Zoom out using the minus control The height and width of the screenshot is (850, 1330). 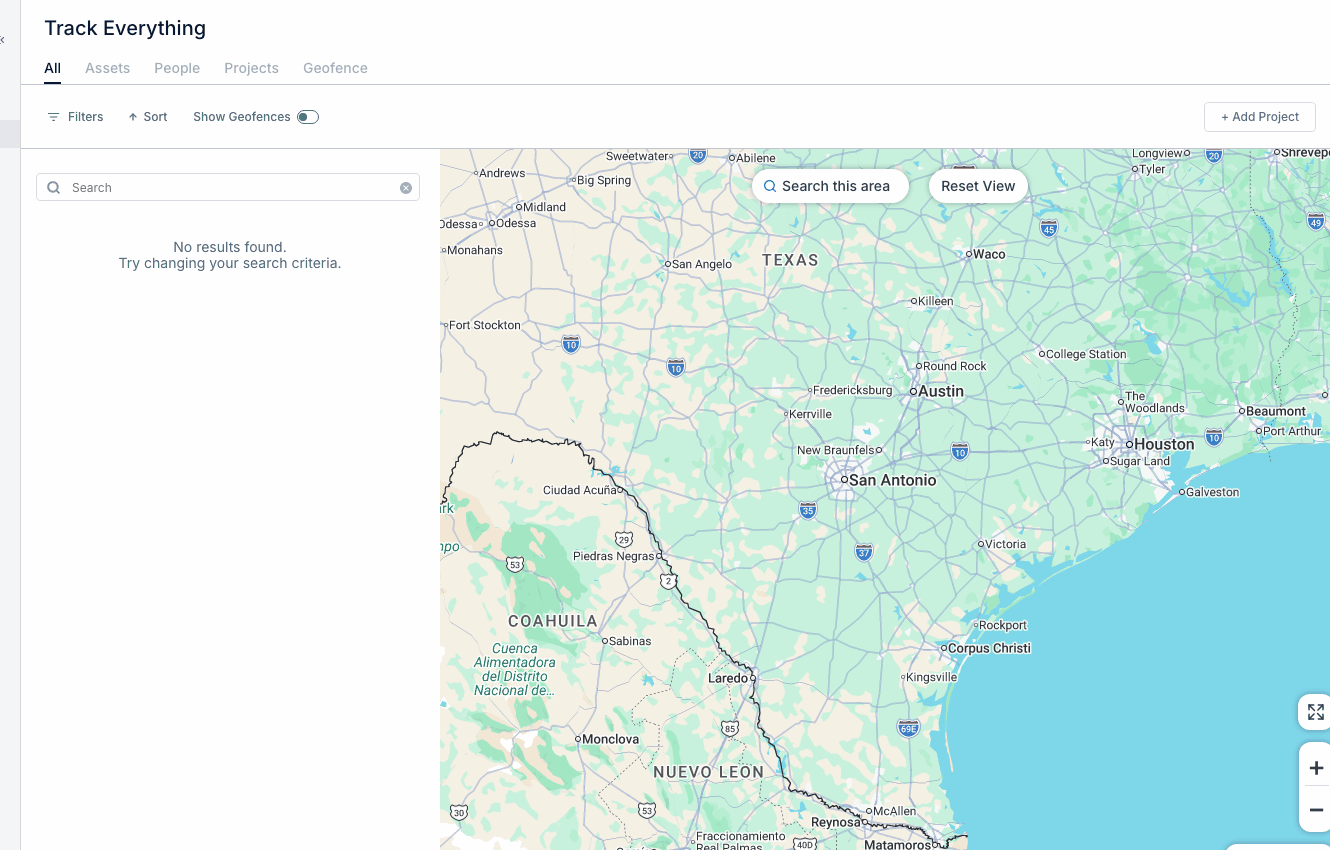[x=1315, y=810]
